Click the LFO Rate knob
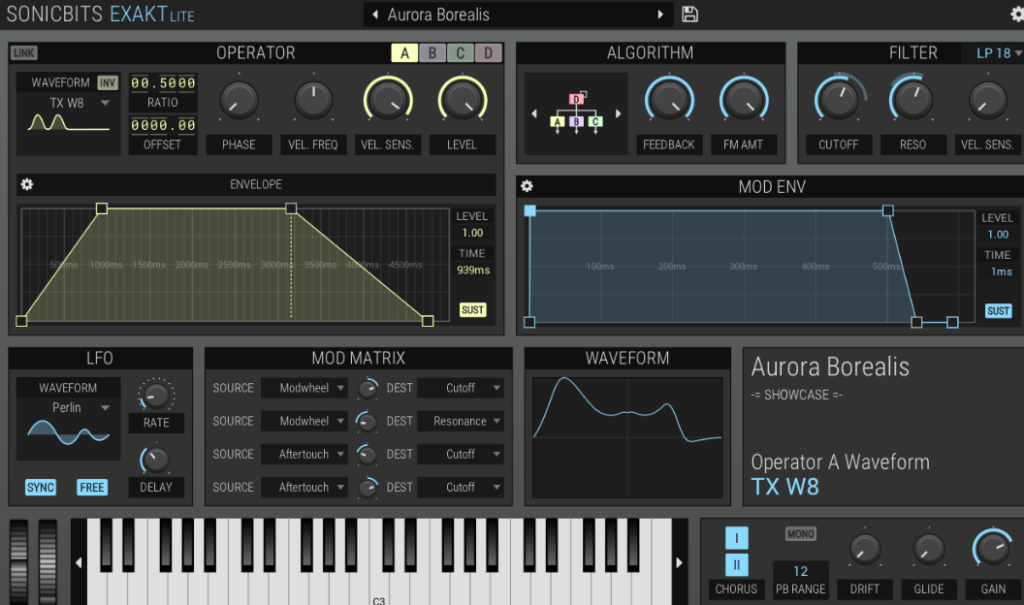 click(155, 395)
